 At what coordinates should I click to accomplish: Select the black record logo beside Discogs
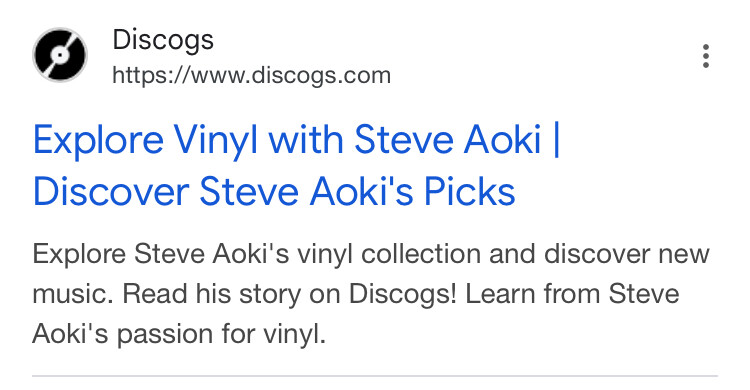pyautogui.click(x=60, y=55)
